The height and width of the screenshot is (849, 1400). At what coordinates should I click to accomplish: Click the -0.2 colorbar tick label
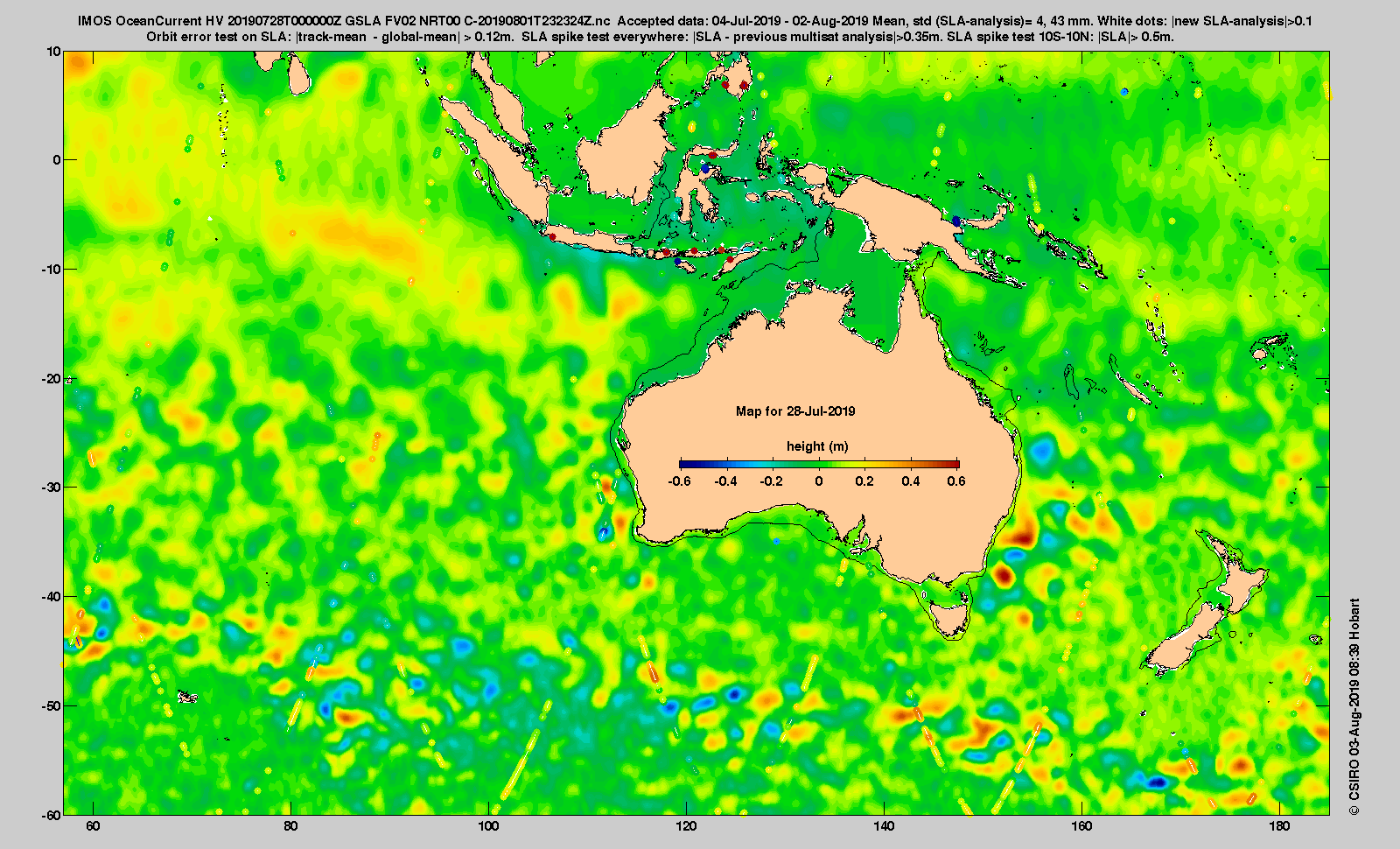pyautogui.click(x=772, y=481)
